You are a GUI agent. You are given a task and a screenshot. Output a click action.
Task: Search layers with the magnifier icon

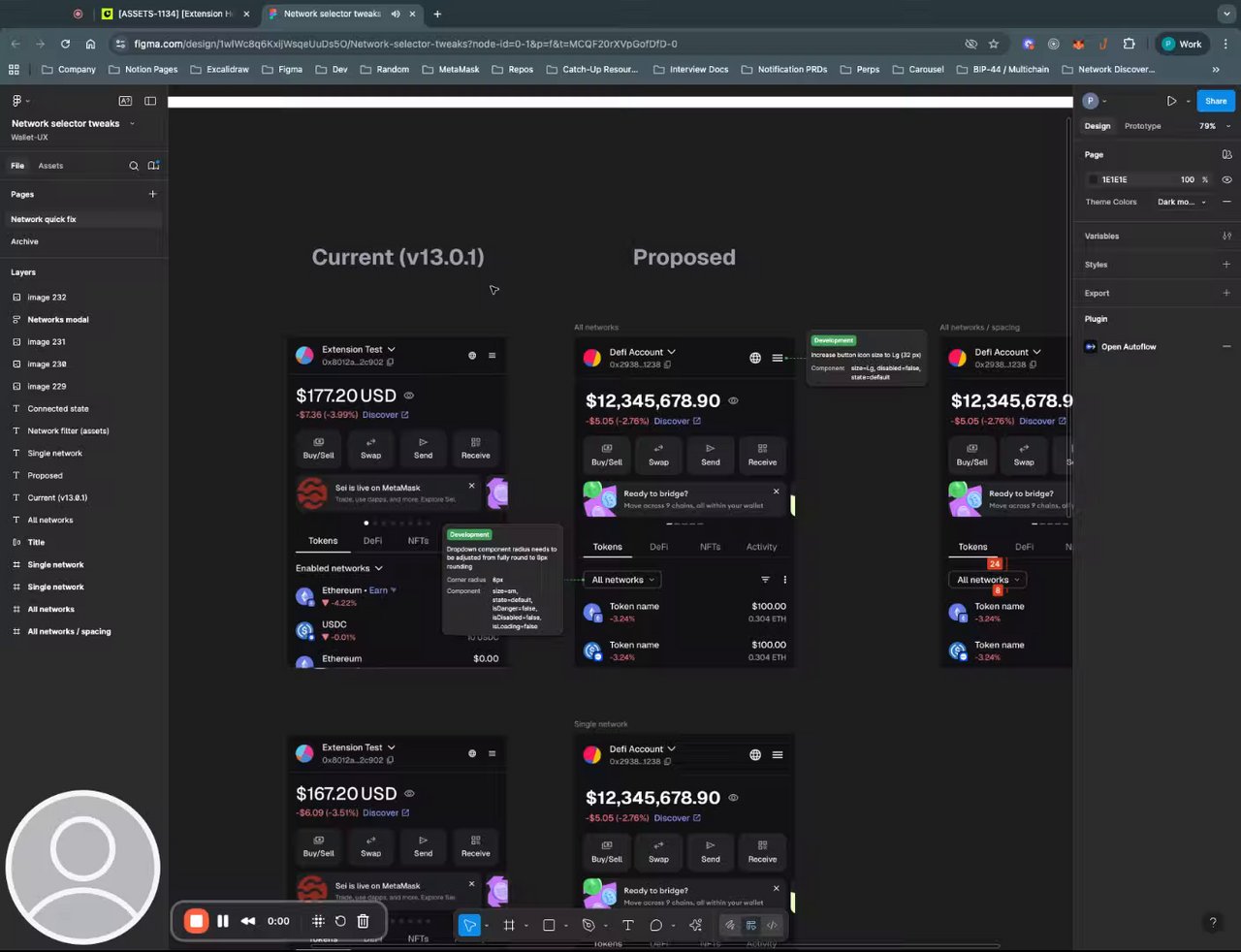[134, 166]
